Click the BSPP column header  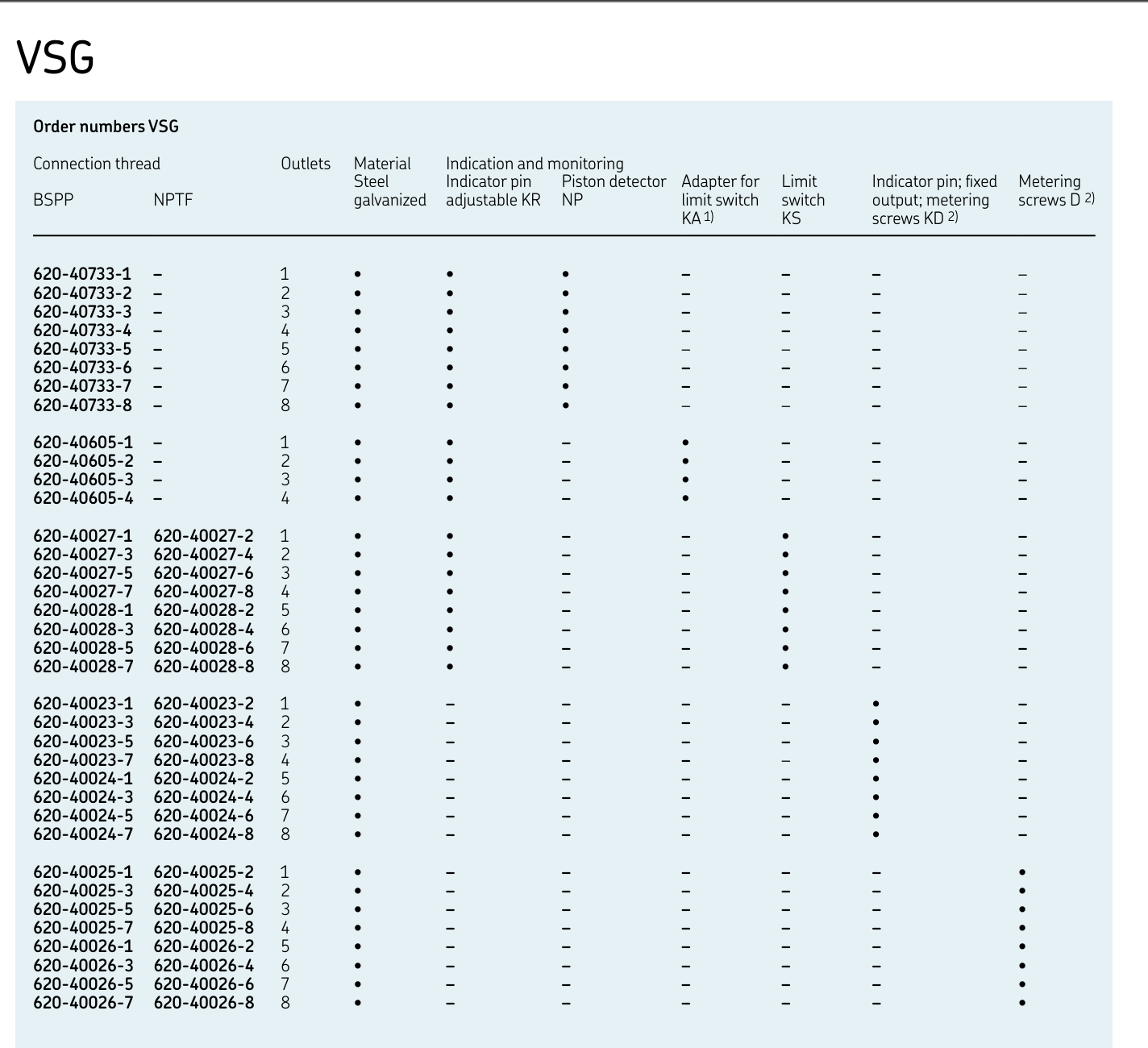53,200
